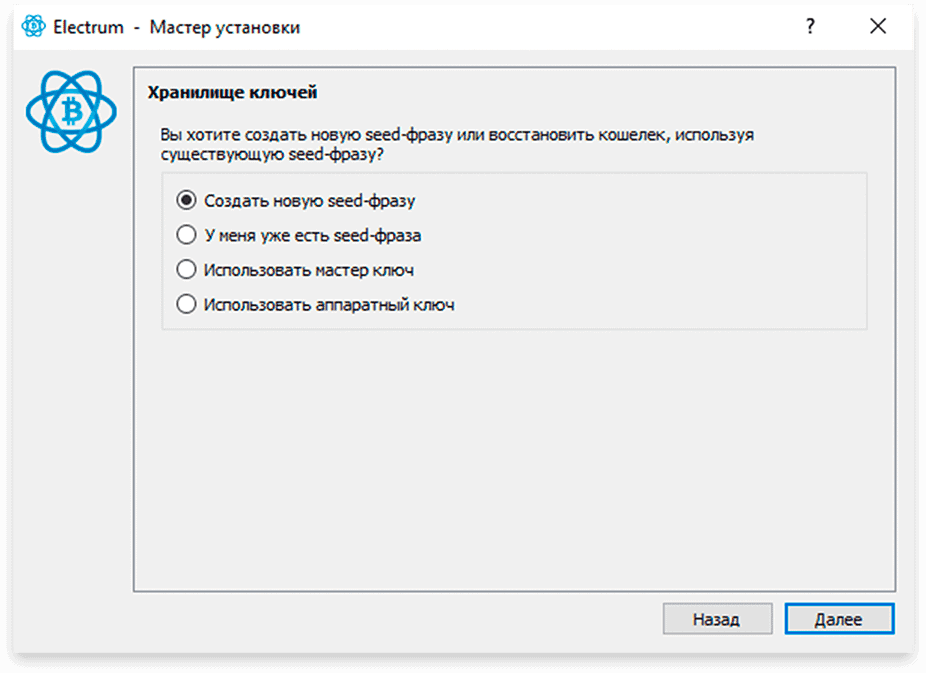Screen dimensions: 926x673
Task: Click the large Electrum atom logo
Action: point(71,112)
